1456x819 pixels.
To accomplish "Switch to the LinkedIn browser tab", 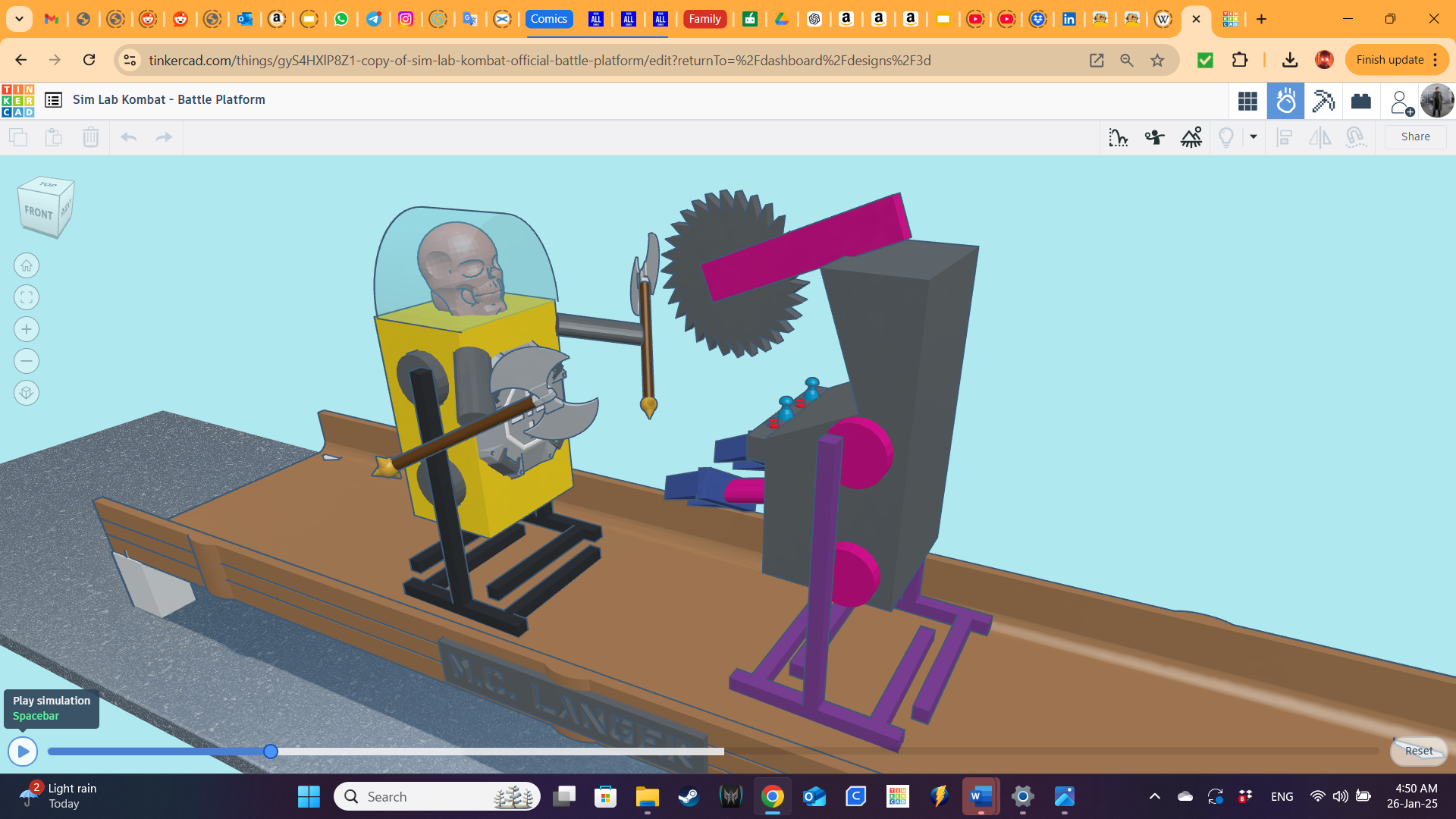I will click(1068, 19).
